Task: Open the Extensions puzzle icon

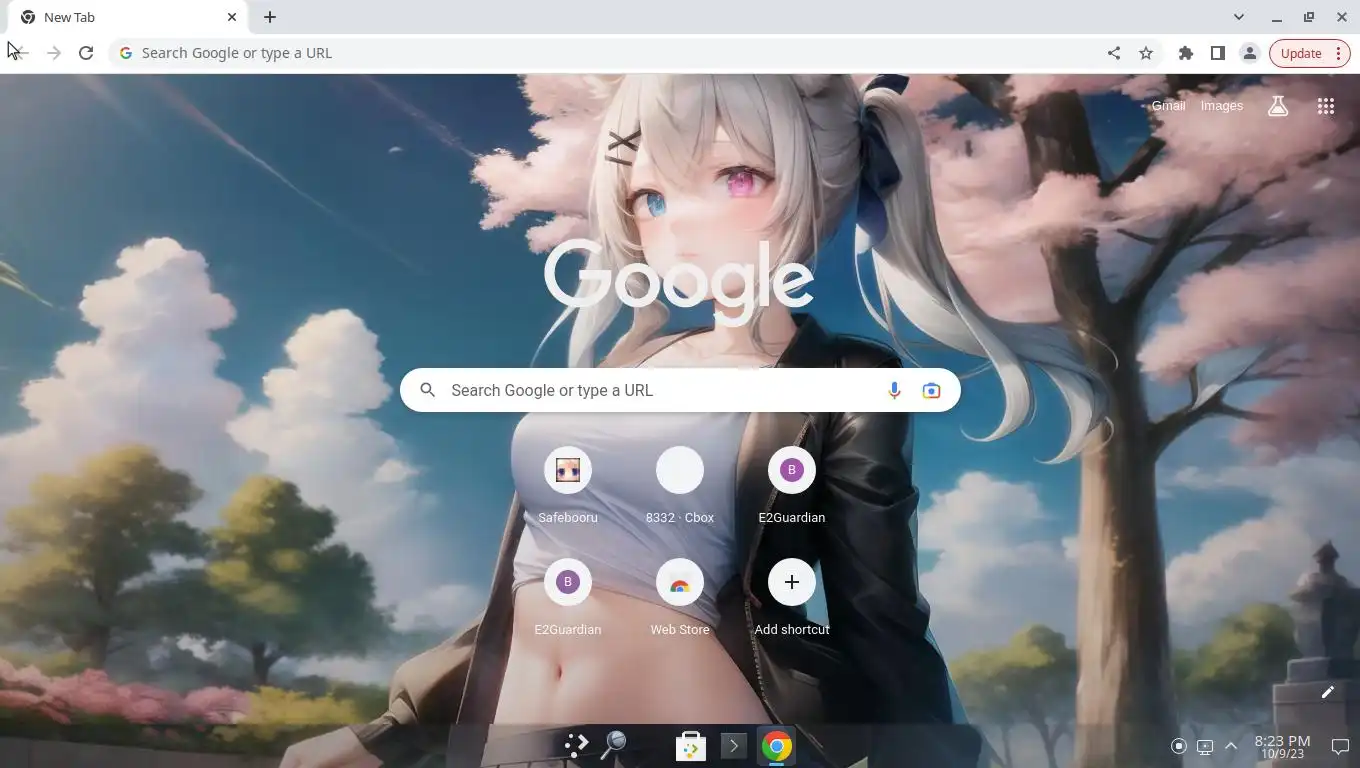Action: (x=1186, y=53)
